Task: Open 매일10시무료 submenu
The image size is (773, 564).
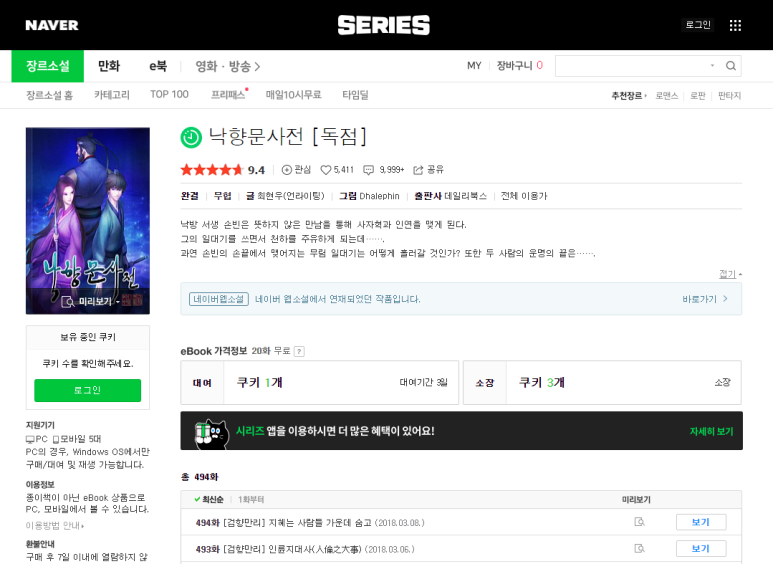Action: tap(294, 95)
